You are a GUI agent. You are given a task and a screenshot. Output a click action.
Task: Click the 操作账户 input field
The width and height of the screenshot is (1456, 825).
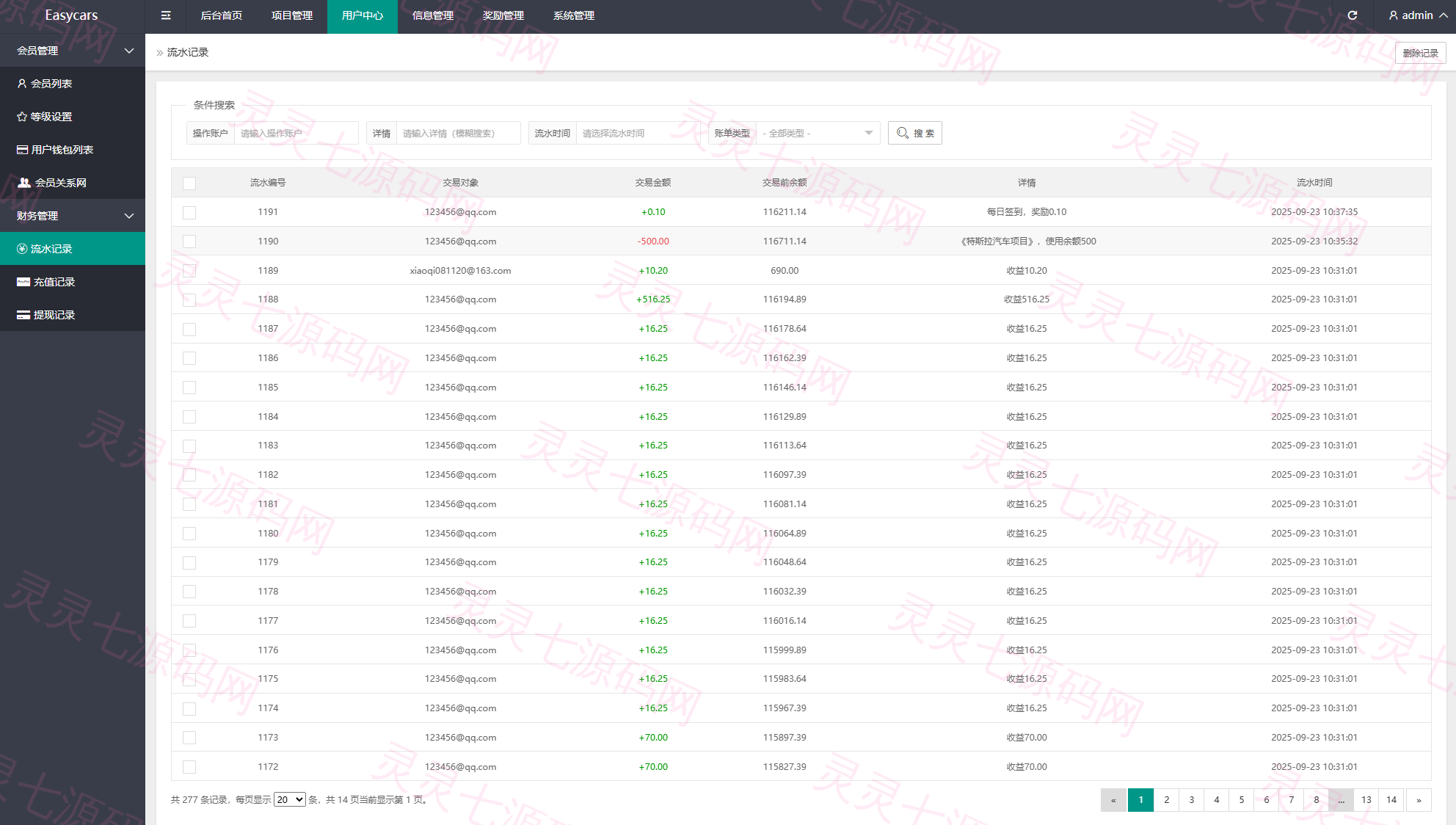296,133
